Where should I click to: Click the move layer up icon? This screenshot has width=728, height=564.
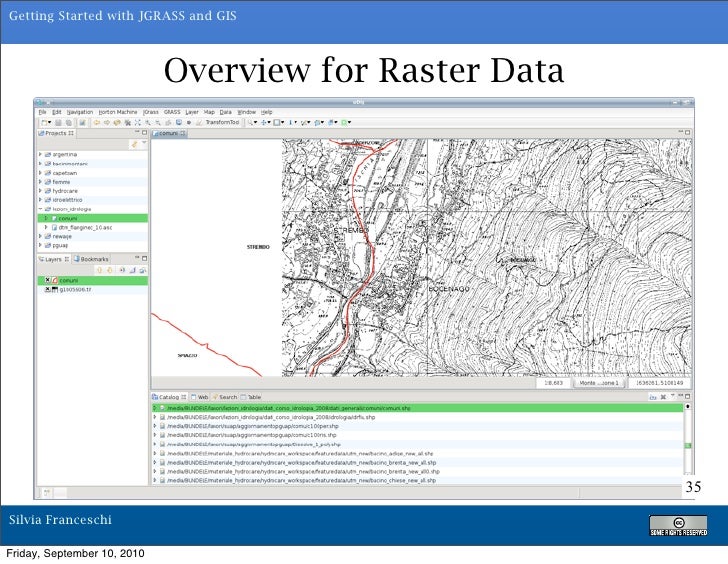coord(99,270)
